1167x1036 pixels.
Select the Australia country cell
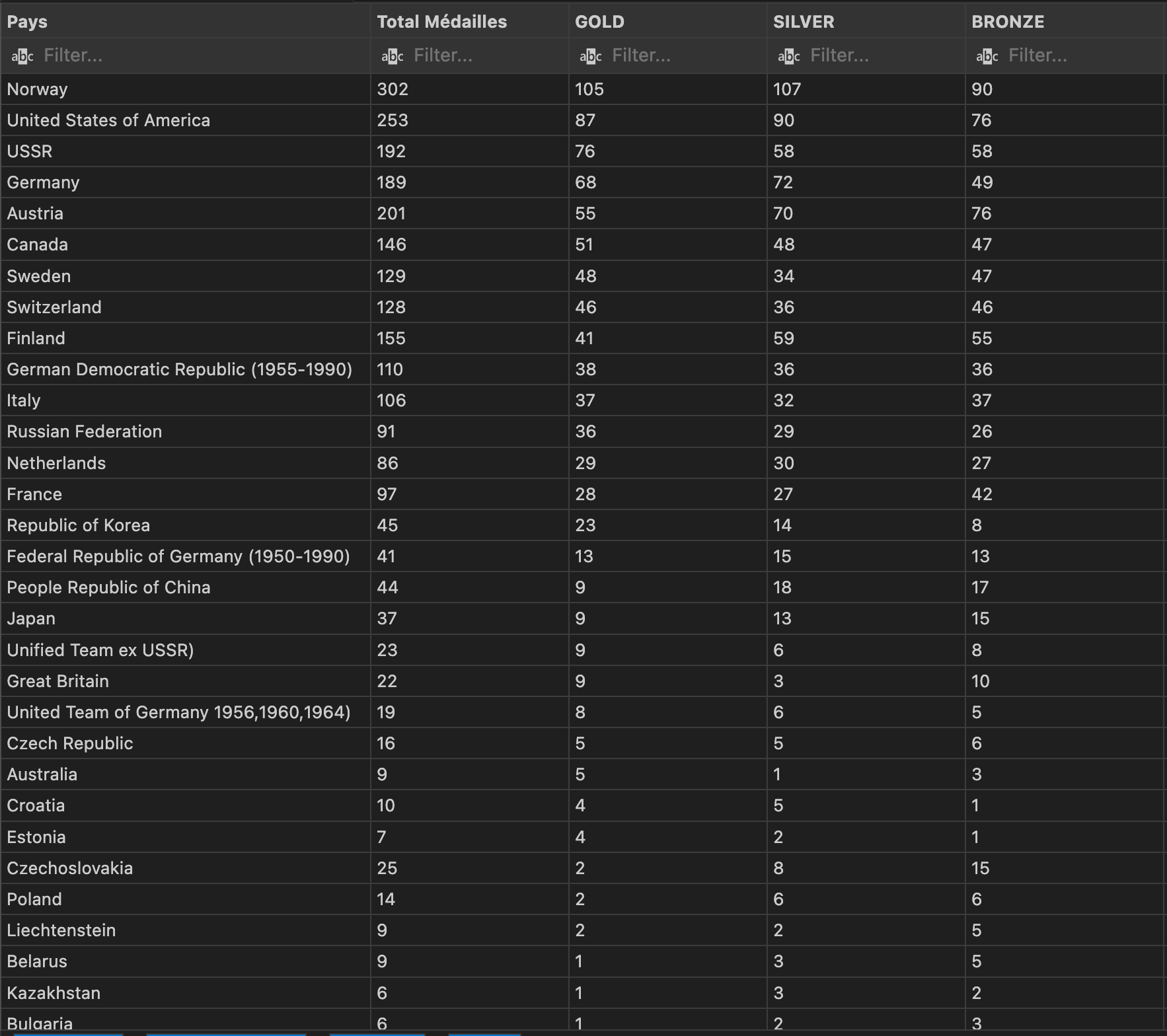coord(185,774)
